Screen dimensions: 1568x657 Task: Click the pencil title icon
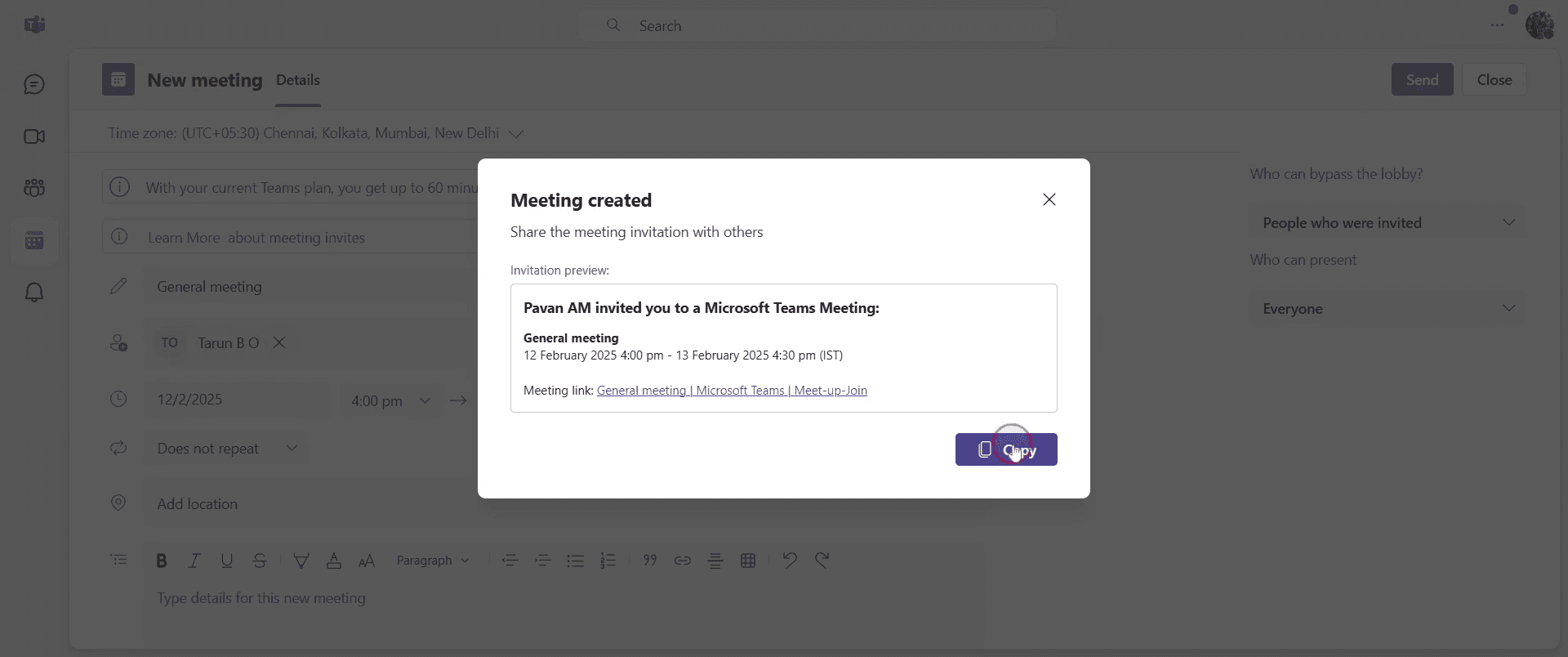(118, 286)
